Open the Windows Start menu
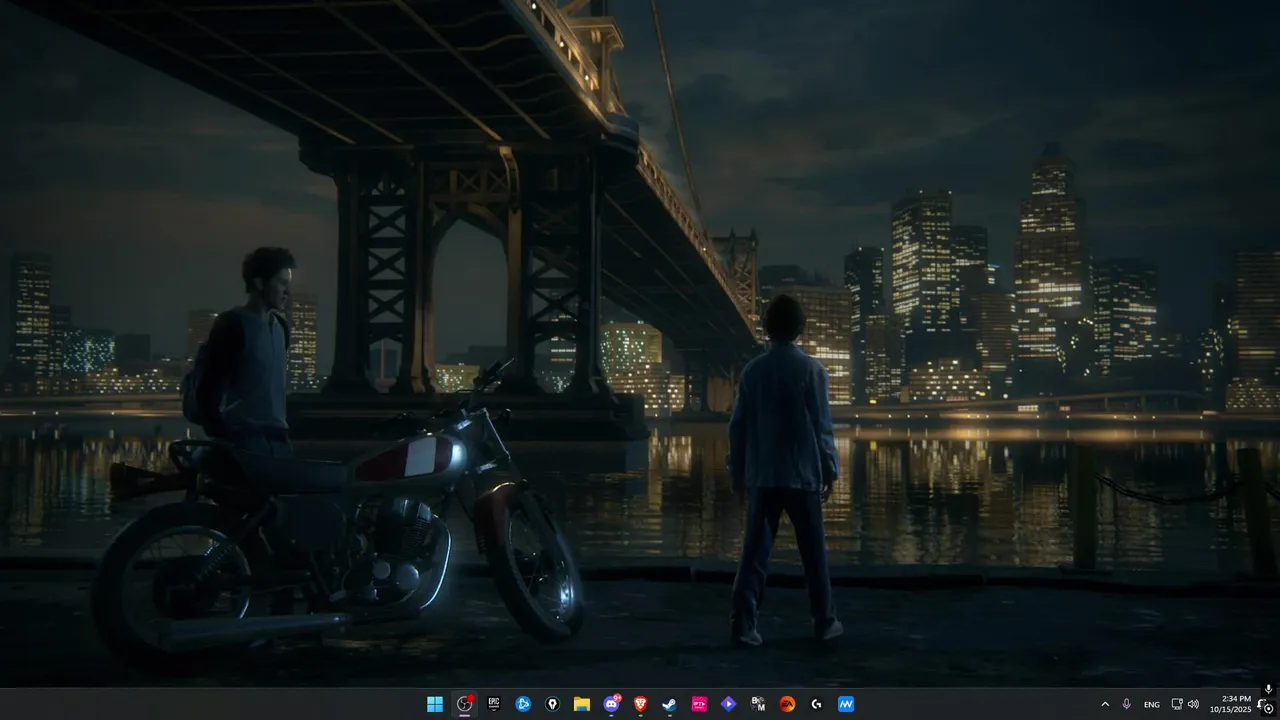This screenshot has height=720, width=1280. tap(435, 704)
